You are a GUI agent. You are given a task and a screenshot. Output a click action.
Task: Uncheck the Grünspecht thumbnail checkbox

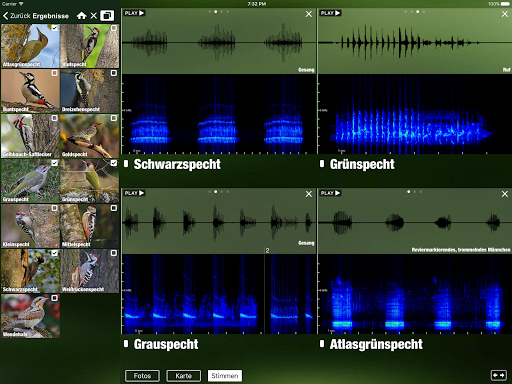pos(114,163)
